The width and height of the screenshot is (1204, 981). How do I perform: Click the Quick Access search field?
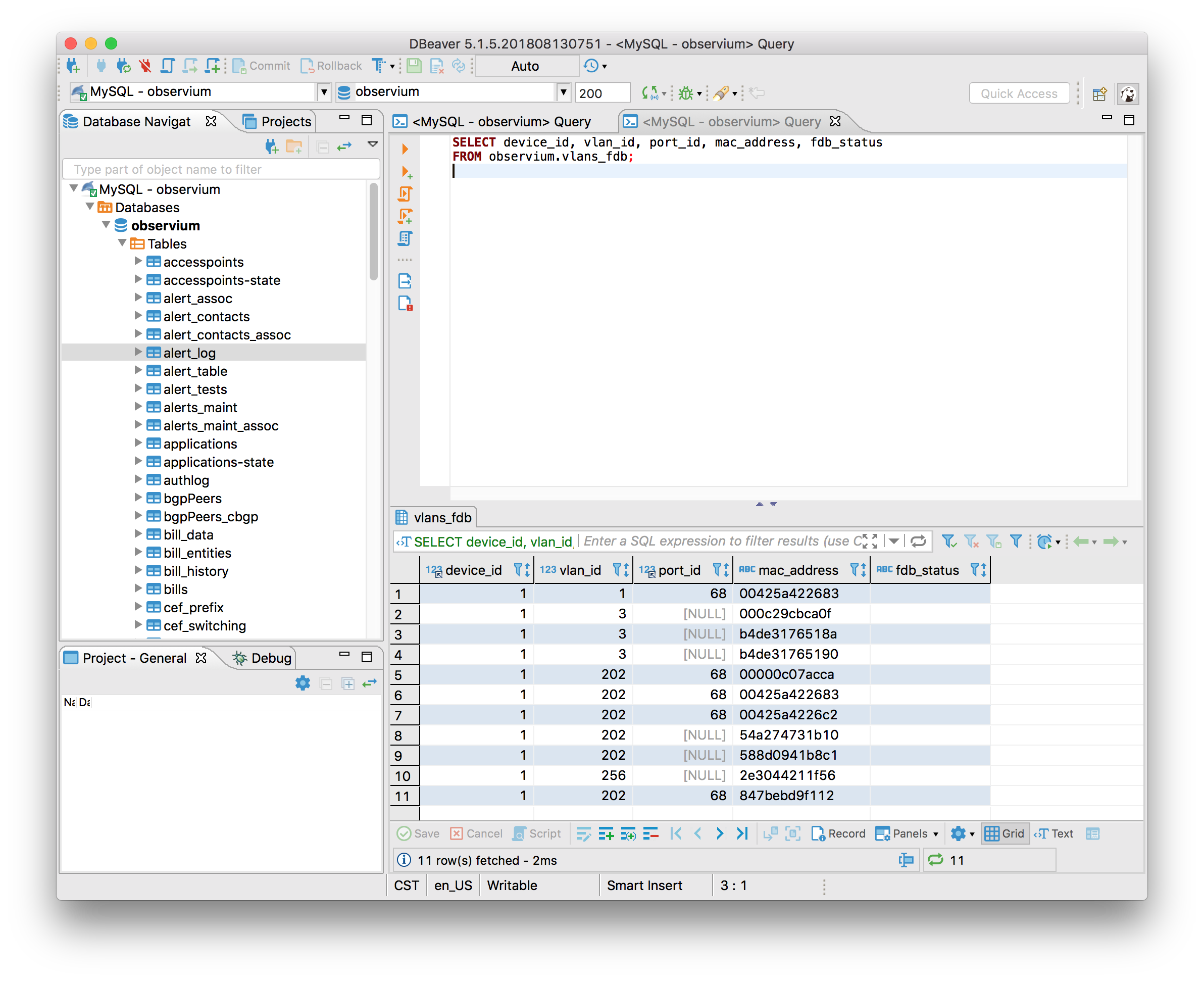tap(1019, 93)
